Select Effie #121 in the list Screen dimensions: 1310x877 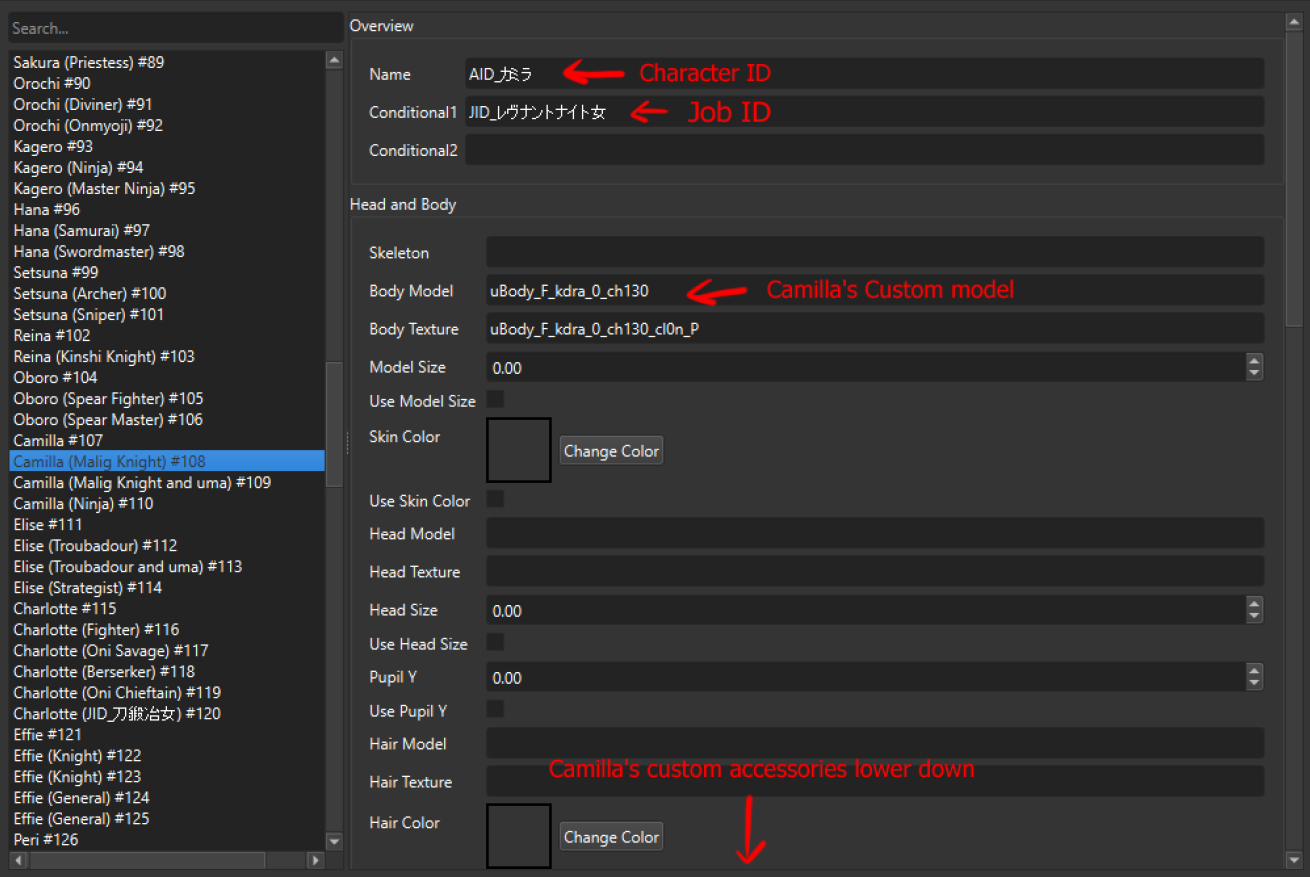click(x=167, y=734)
